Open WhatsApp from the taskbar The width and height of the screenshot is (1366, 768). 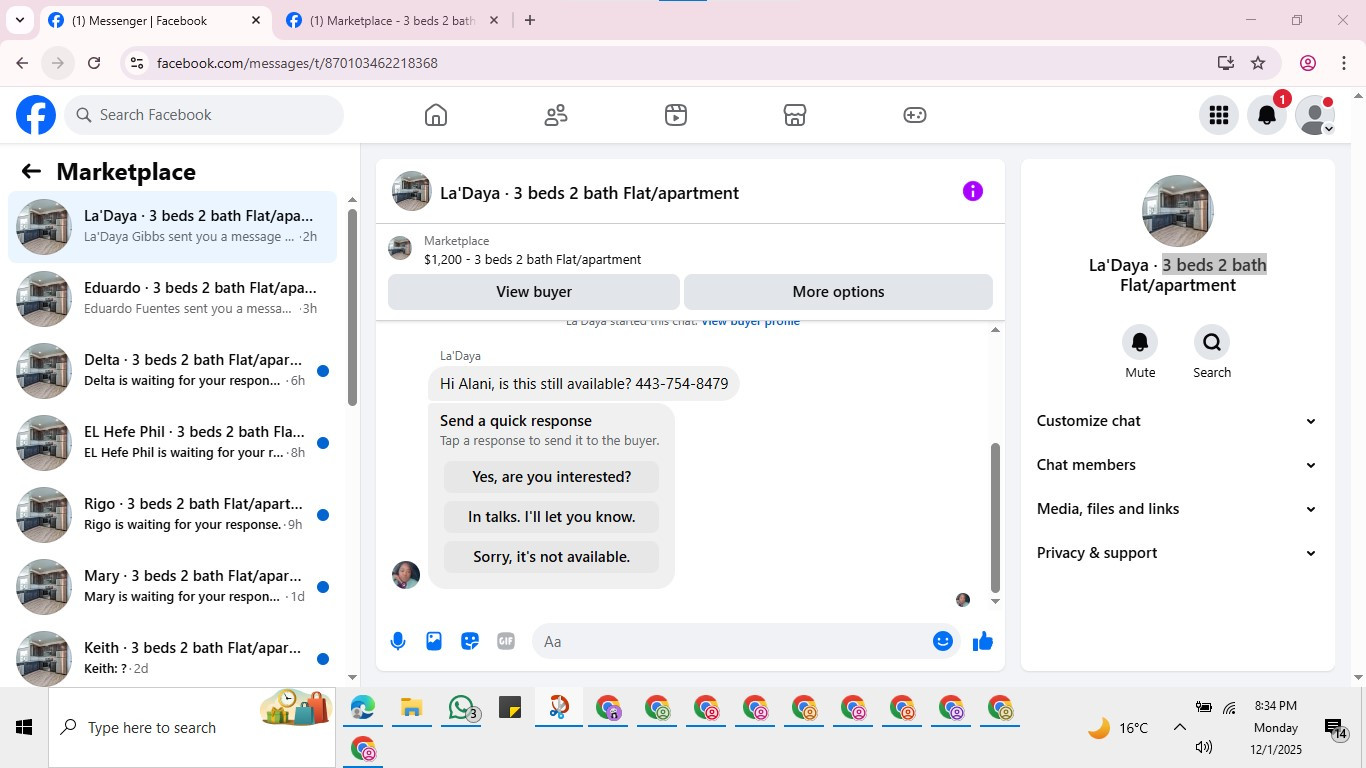pyautogui.click(x=460, y=709)
